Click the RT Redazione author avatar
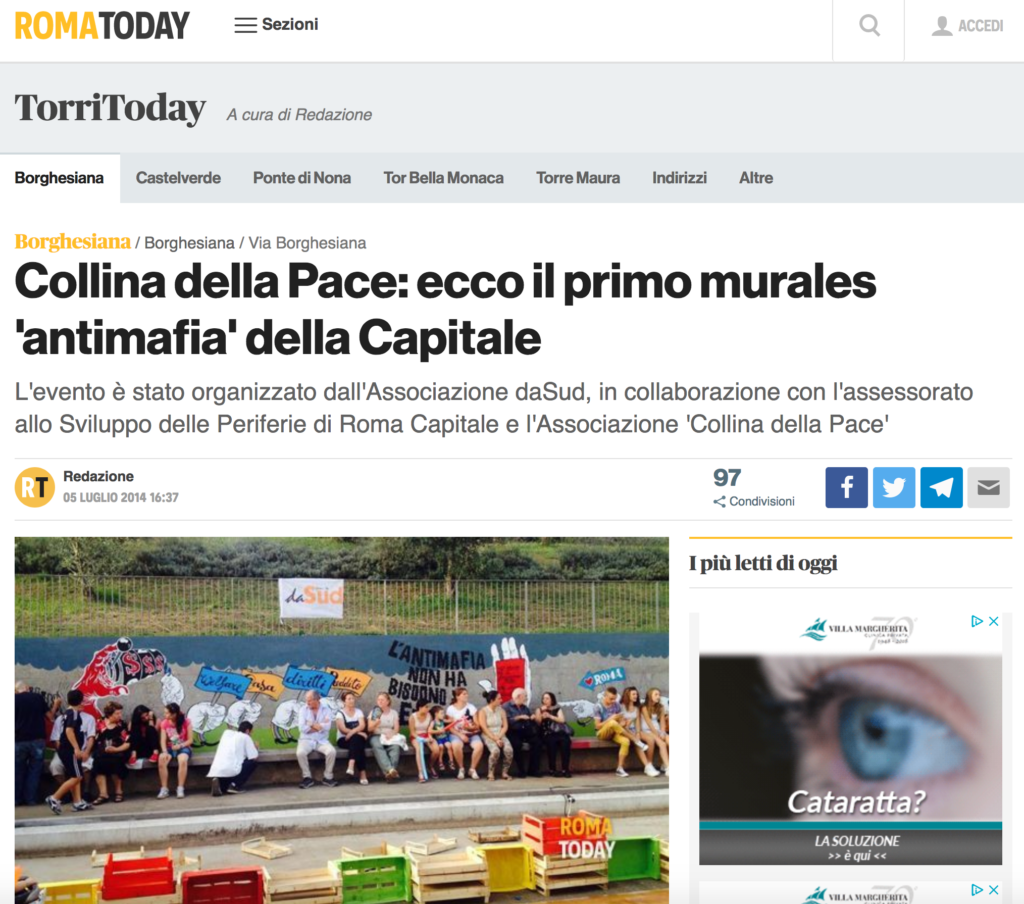 pos(35,487)
